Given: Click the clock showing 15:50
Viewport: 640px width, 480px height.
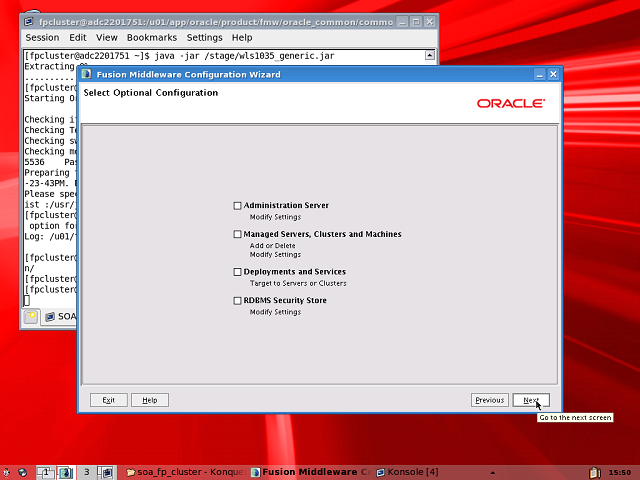Looking at the screenshot, I should click(620, 472).
